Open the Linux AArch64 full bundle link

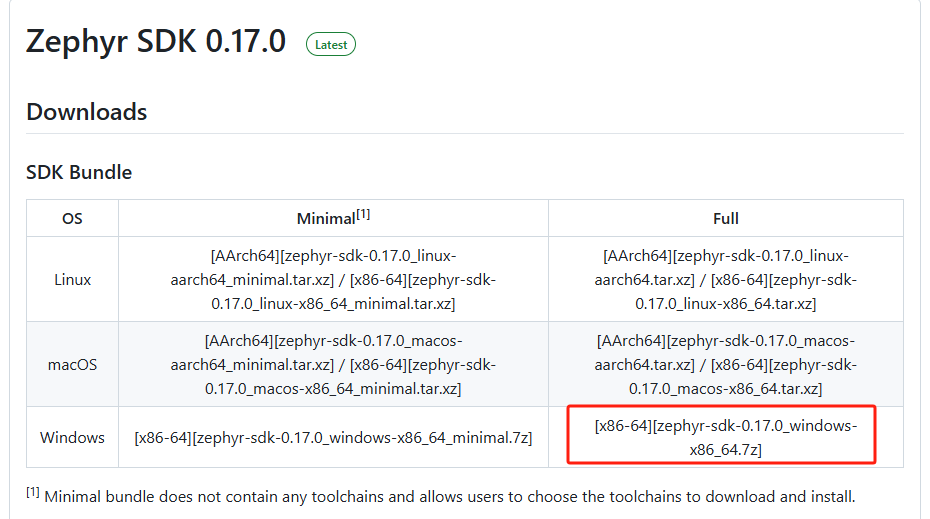point(726,255)
